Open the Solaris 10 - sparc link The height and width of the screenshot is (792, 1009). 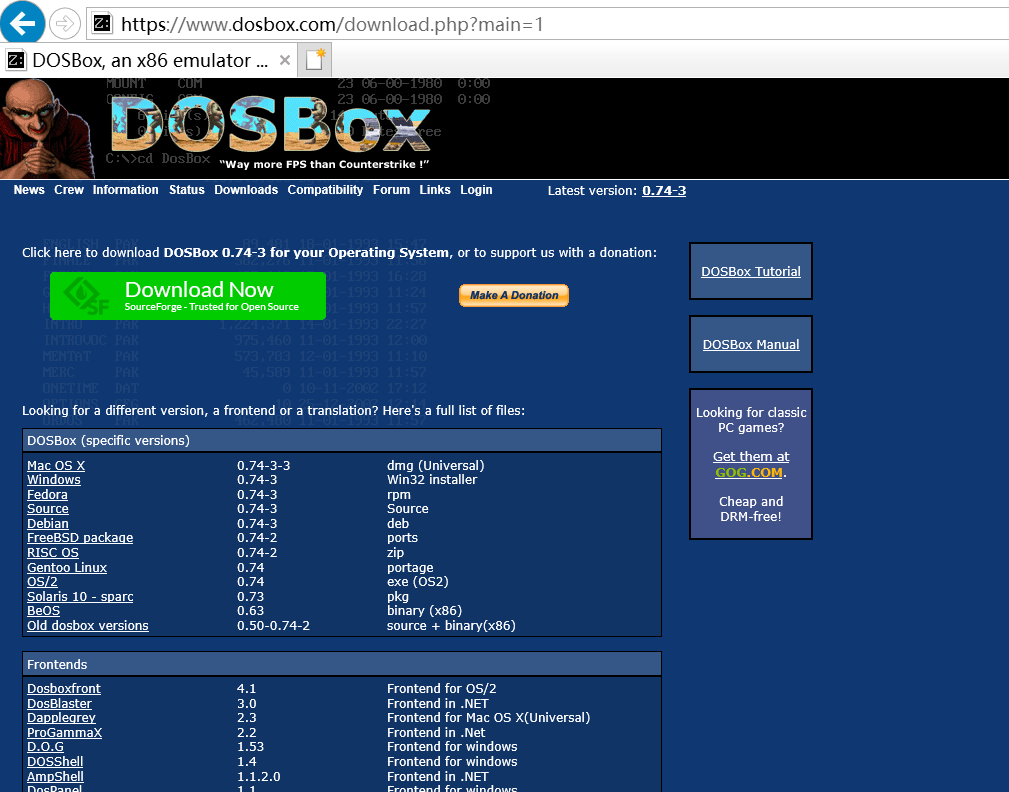point(80,596)
